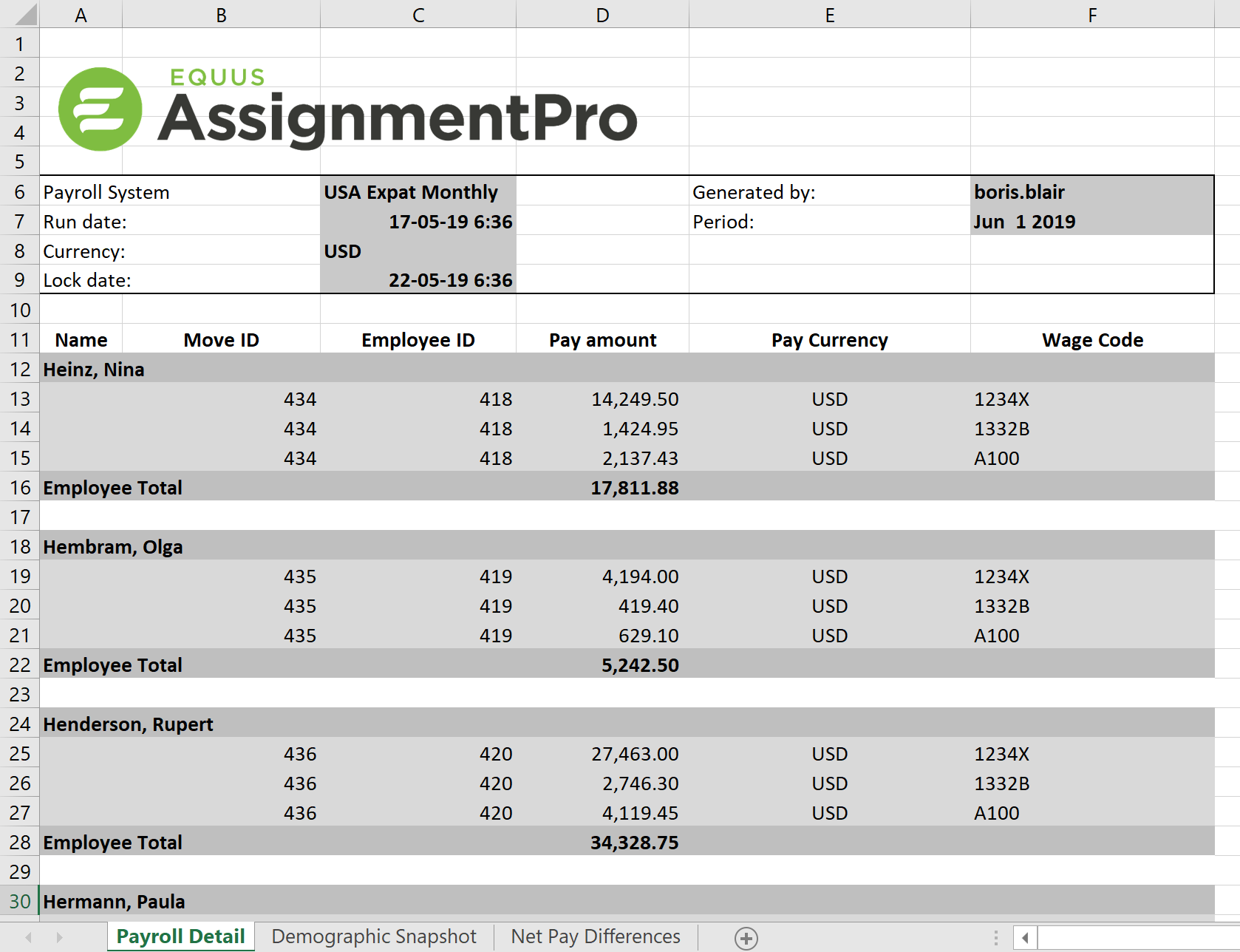Select the run date '17-05-19 6:36' cell
This screenshot has width=1240, height=952.
(418, 221)
